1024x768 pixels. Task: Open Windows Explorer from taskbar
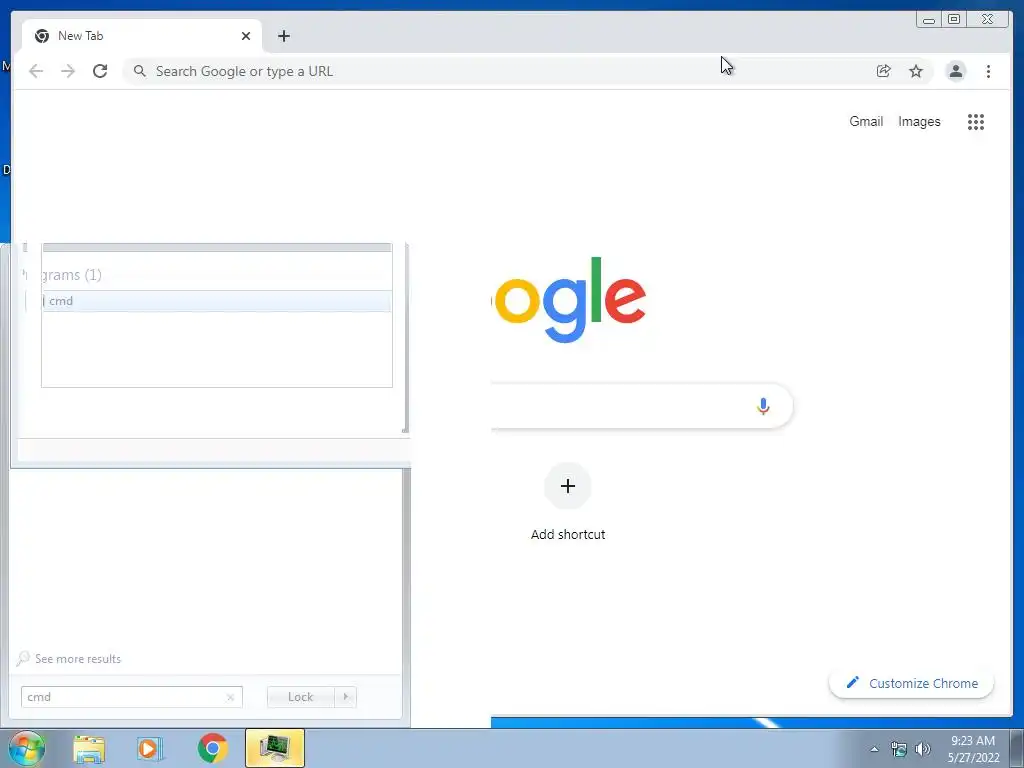coord(89,748)
